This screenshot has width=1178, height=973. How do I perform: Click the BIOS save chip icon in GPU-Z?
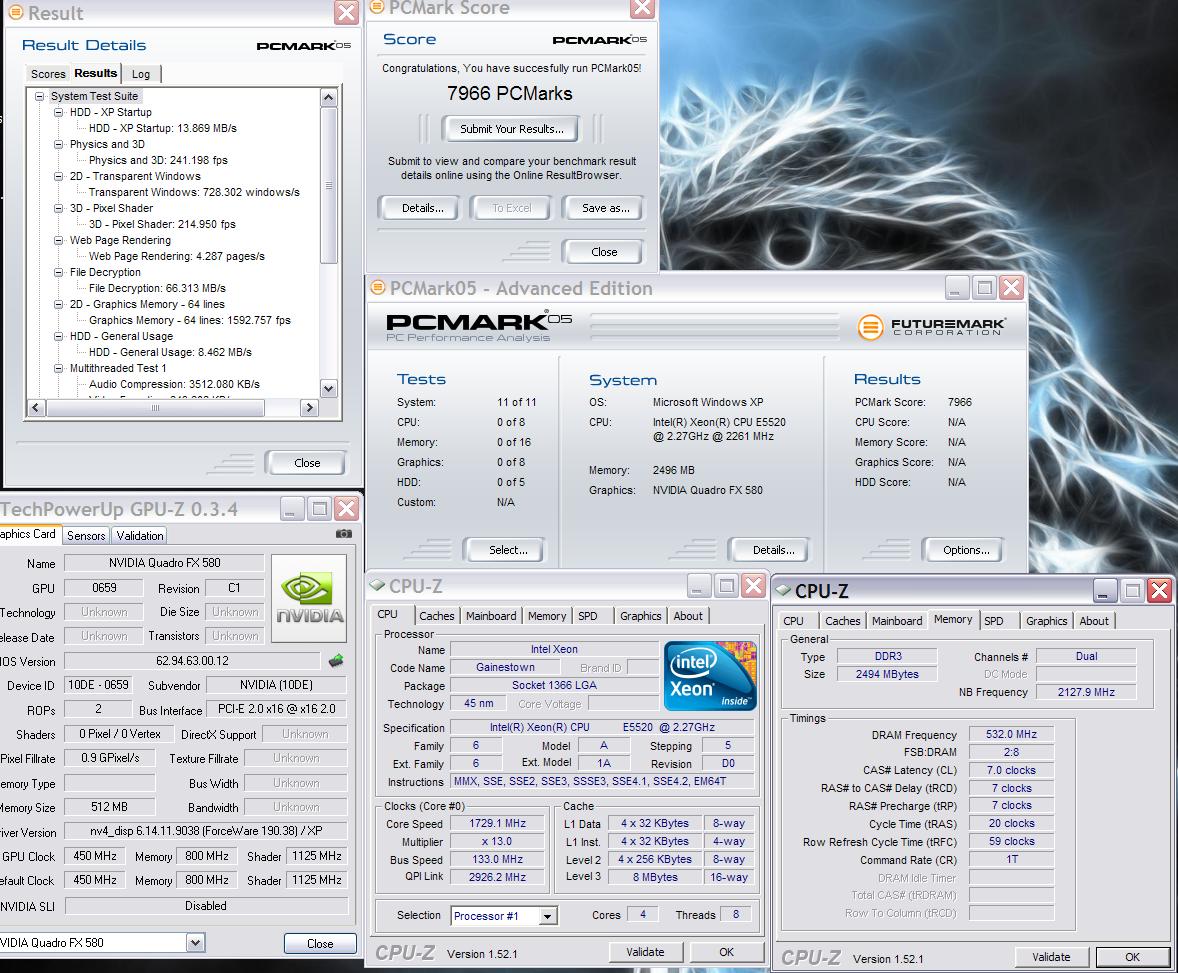coord(336,660)
